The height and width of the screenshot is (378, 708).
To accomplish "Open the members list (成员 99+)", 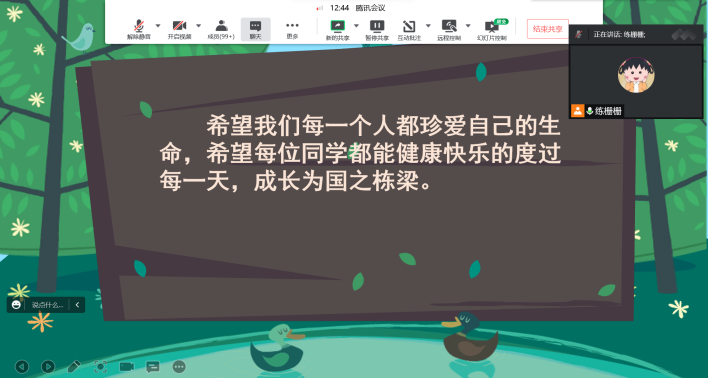I will click(x=221, y=30).
